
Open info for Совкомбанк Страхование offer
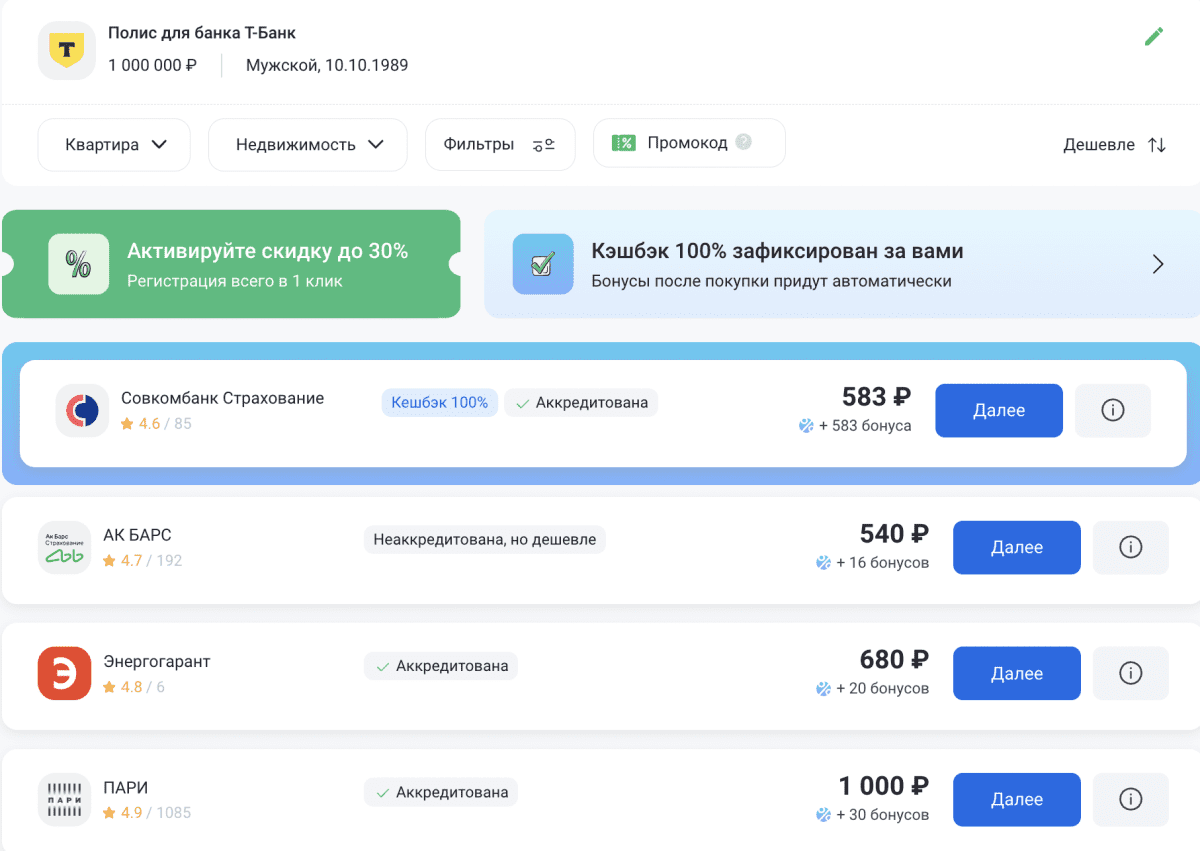[x=1112, y=411]
